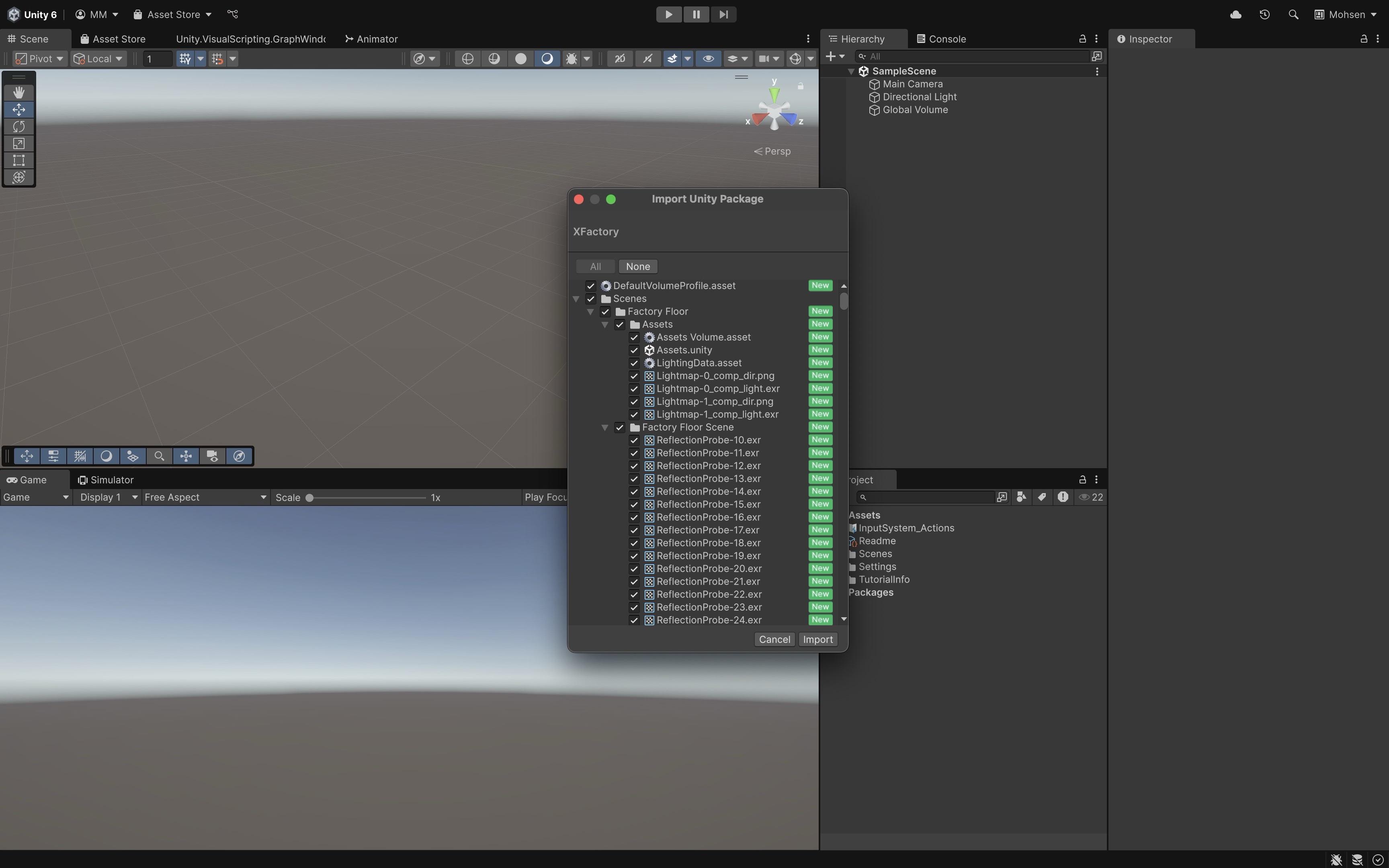Open Unity Cloud icon
1389x868 pixels.
1236,14
